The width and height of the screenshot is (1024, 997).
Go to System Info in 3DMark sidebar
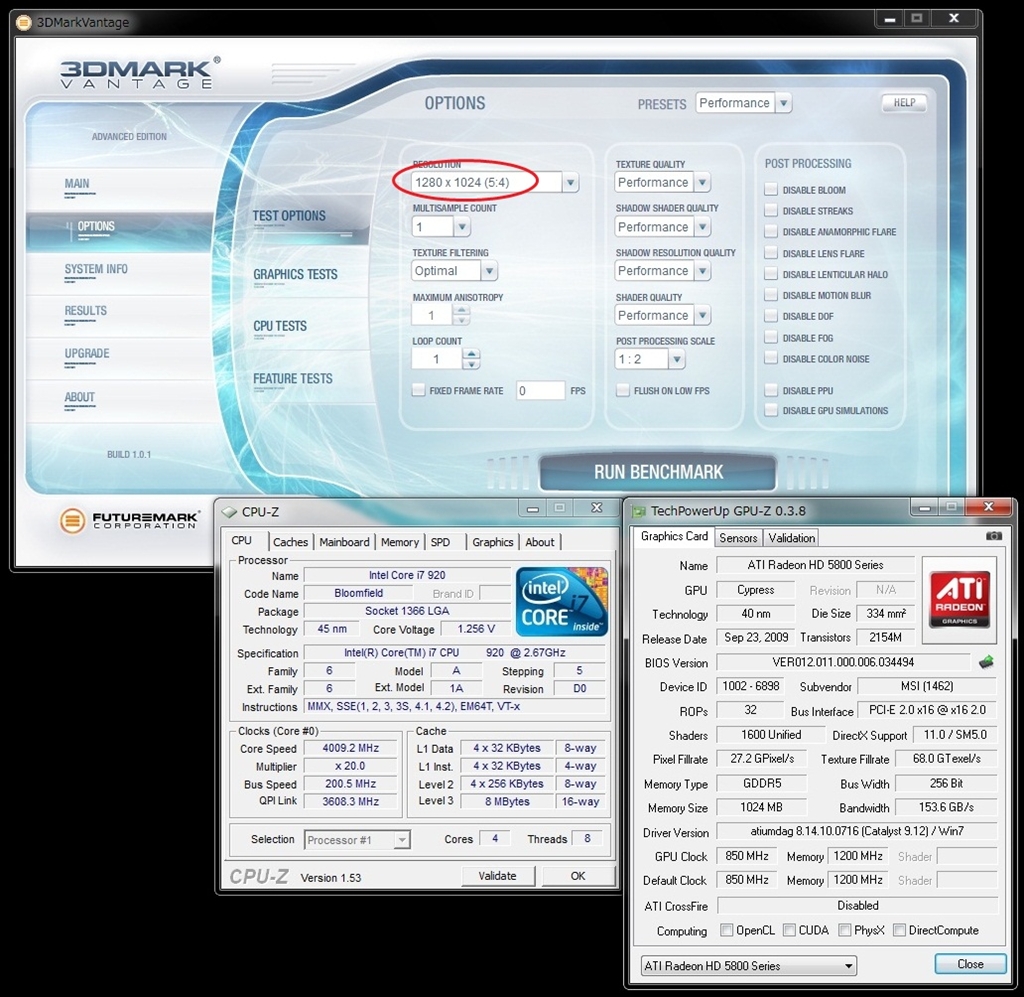(x=96, y=269)
